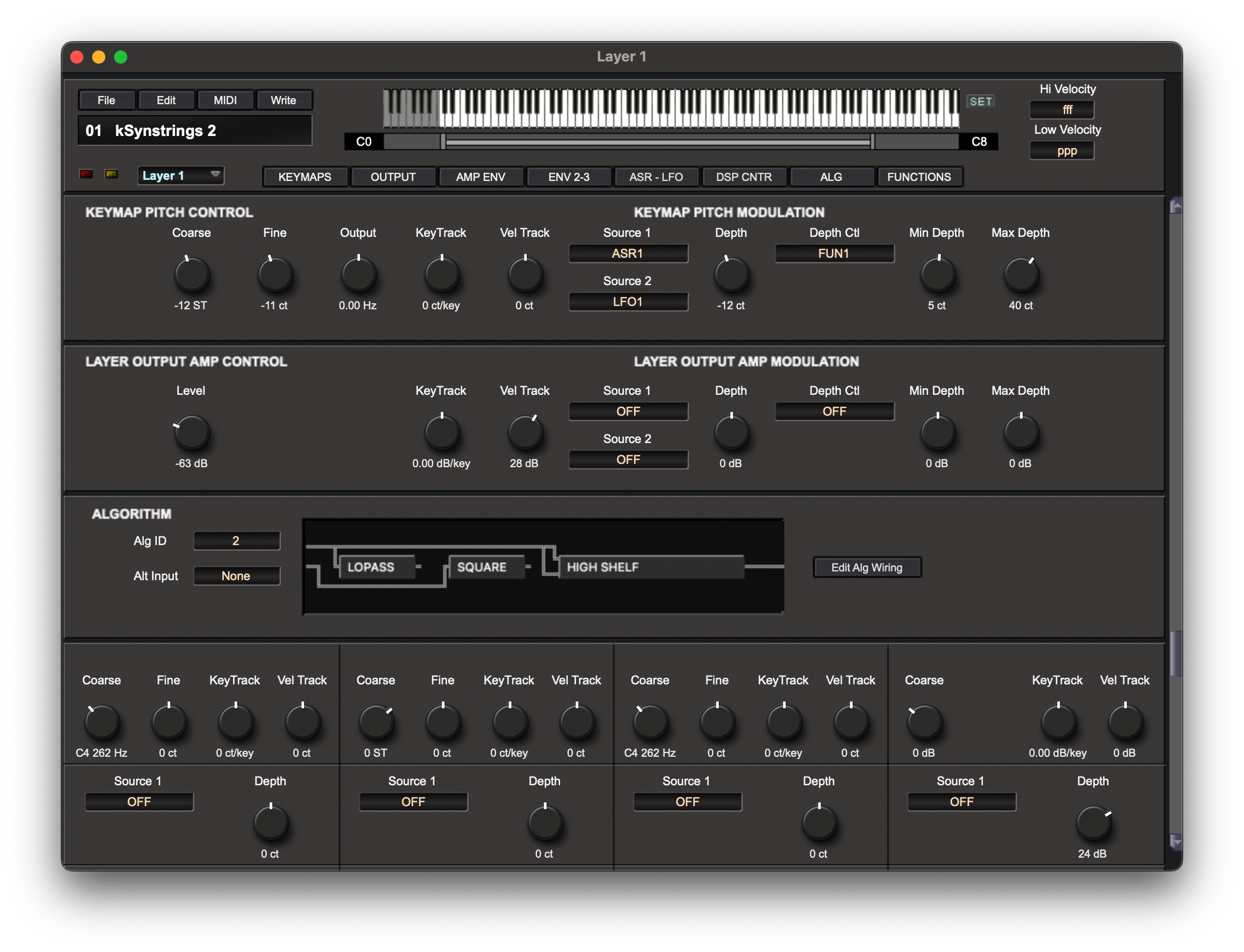Click the Alg ID field showing 2

[236, 541]
